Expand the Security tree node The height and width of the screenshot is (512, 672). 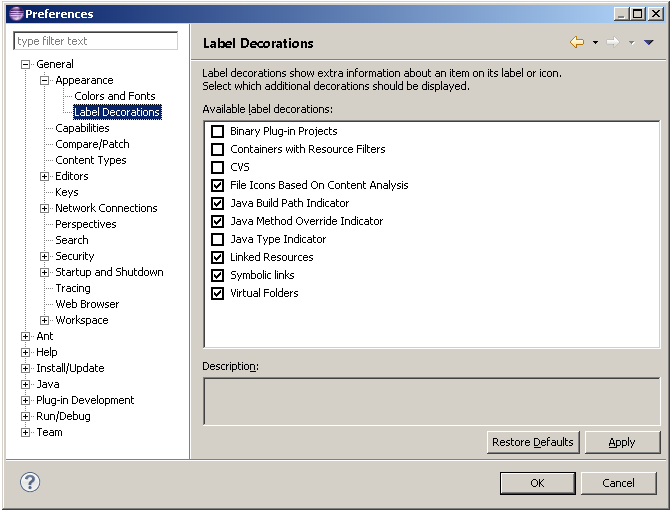(45, 256)
